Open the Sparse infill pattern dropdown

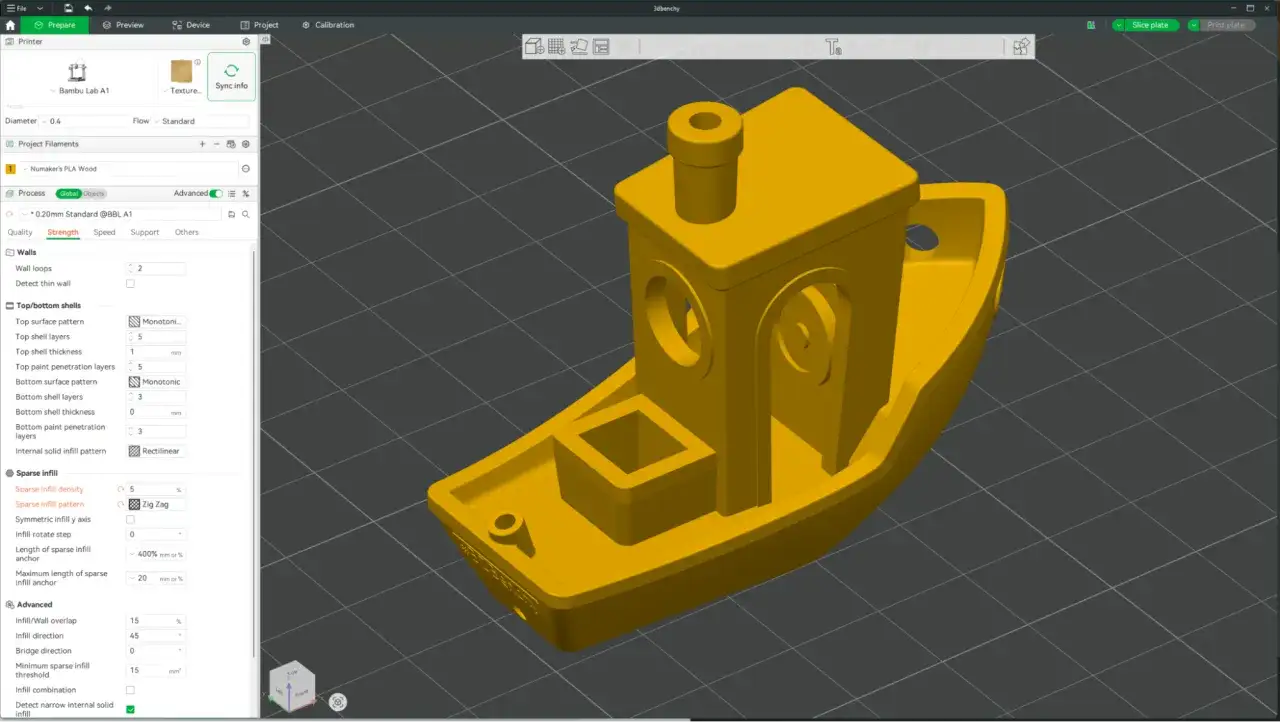click(156, 505)
